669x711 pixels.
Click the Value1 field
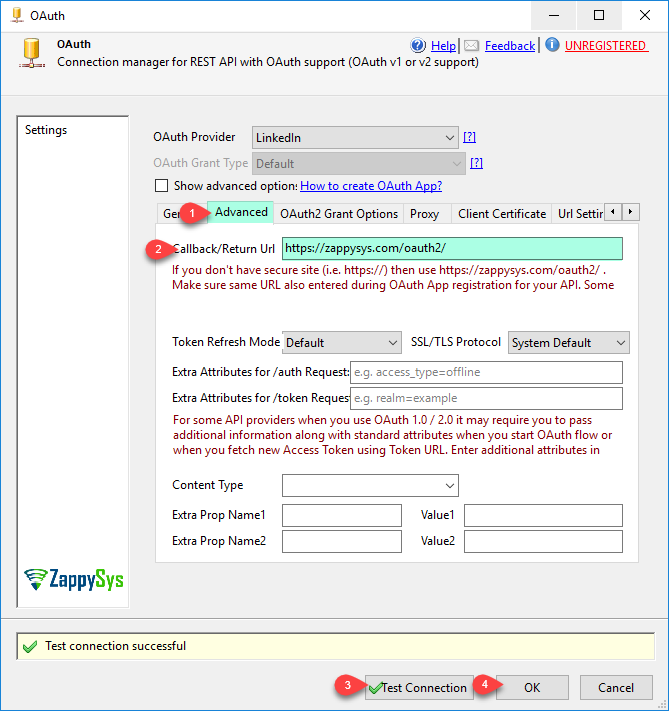(x=543, y=516)
